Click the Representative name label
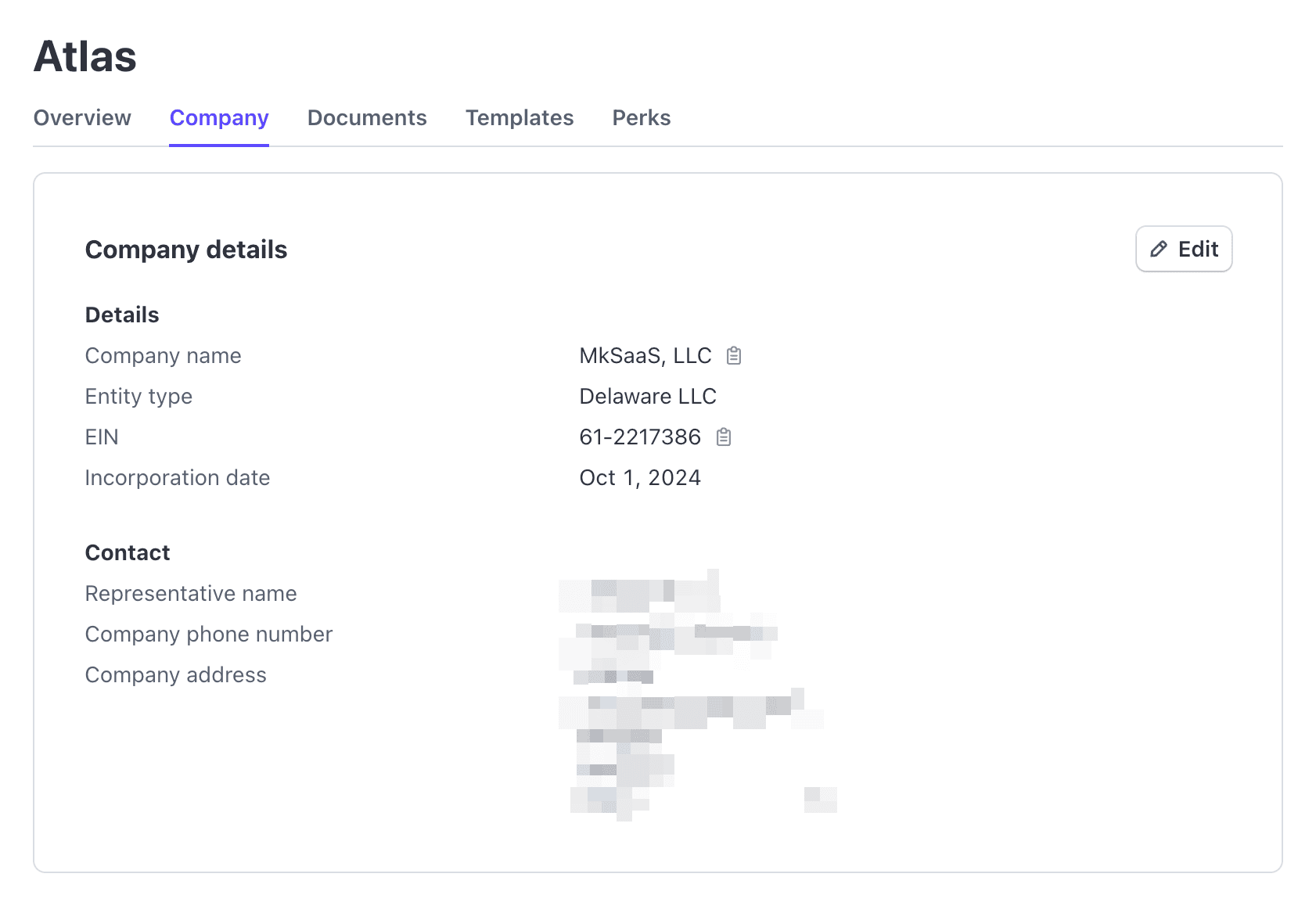1316x906 pixels. (191, 594)
